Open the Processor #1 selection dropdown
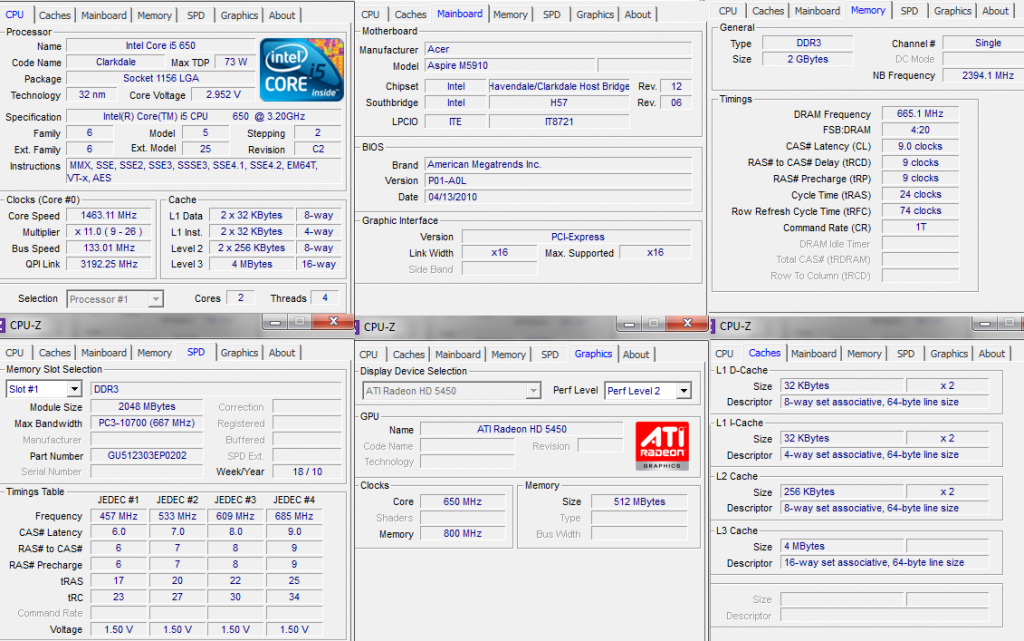The image size is (1024, 641). tap(155, 299)
